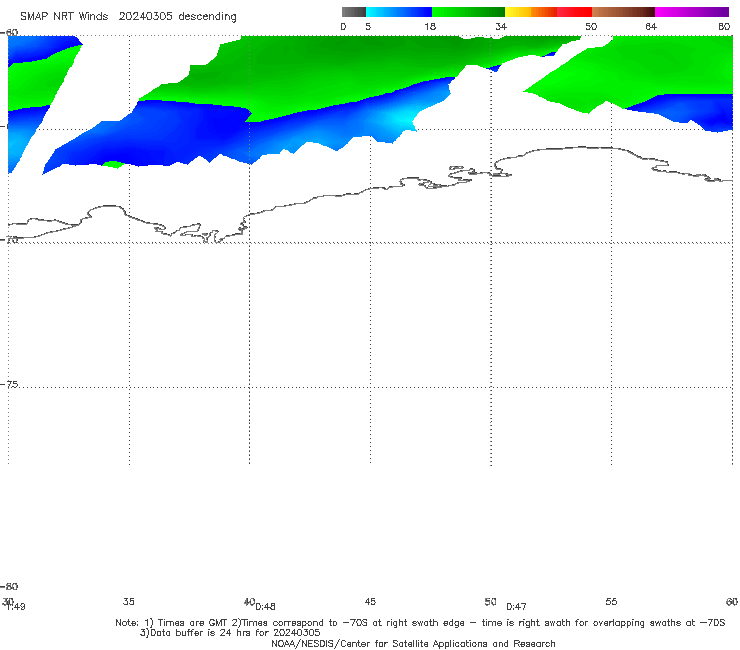Click the color bar scale label '64'
Viewport: 740px width, 650px height.
(x=651, y=27)
